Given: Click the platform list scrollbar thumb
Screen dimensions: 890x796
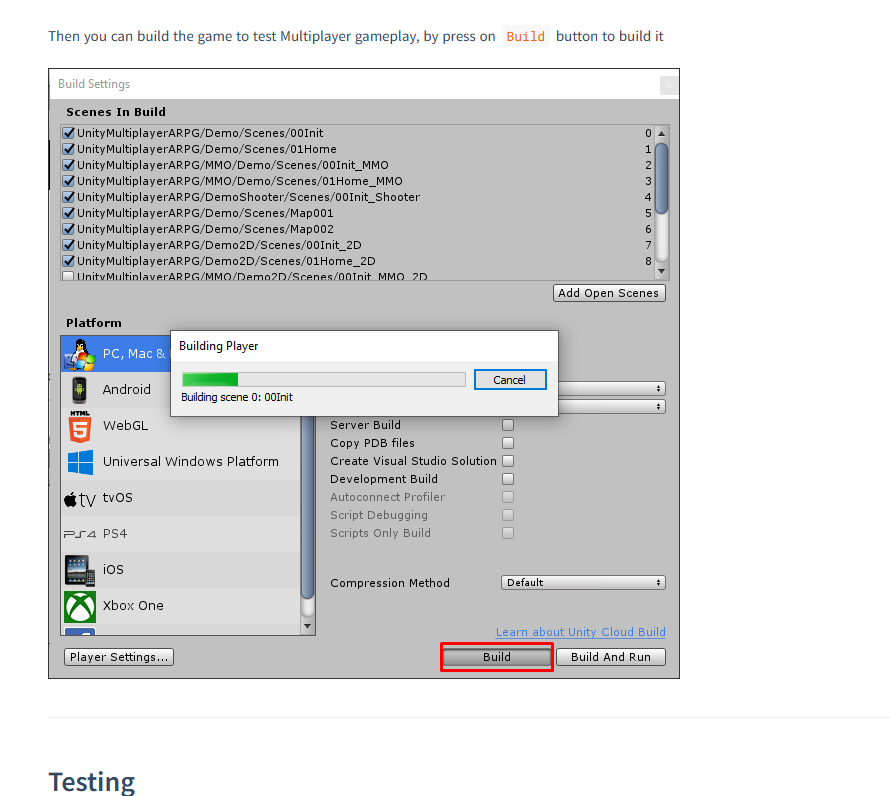Looking at the screenshot, I should [308, 508].
